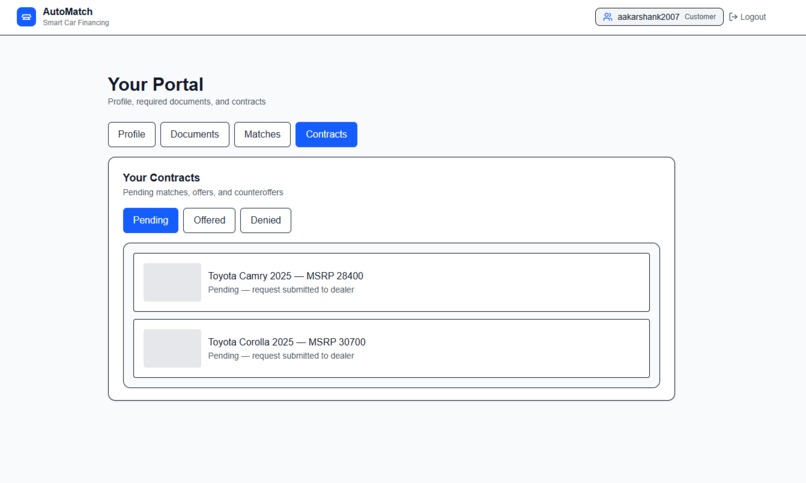View Offered contracts
The image size is (806, 483).
(x=209, y=220)
